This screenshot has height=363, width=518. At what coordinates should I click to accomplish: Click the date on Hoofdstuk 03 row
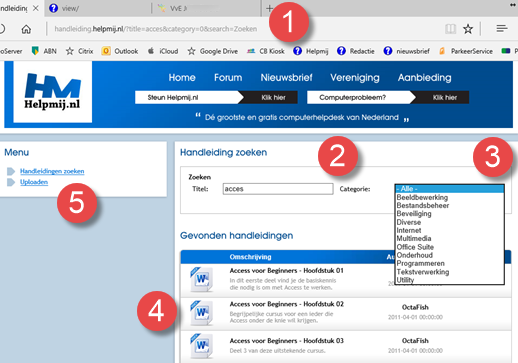(415, 351)
